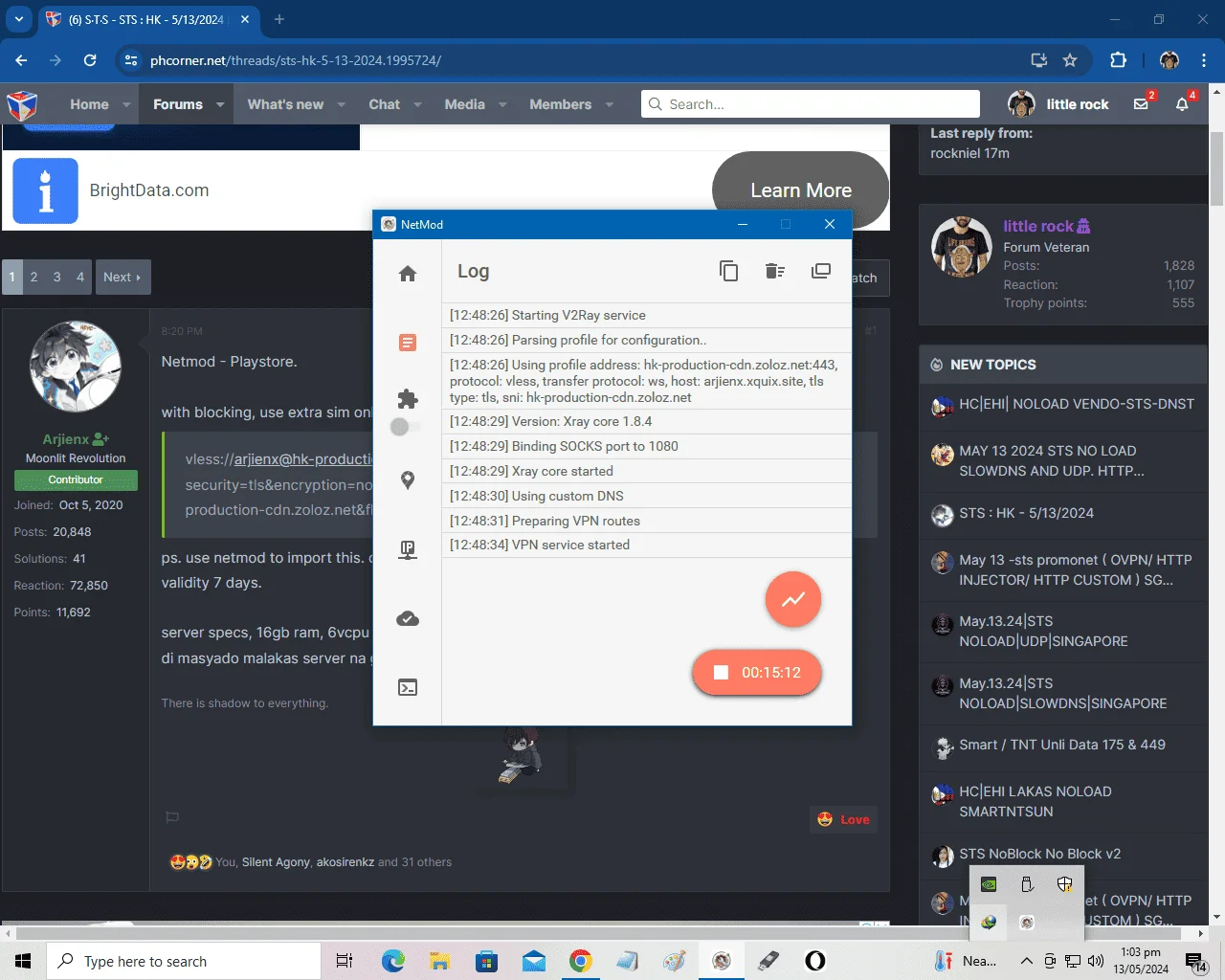Copy the log with the copy icon
The height and width of the screenshot is (980, 1225).
[729, 271]
